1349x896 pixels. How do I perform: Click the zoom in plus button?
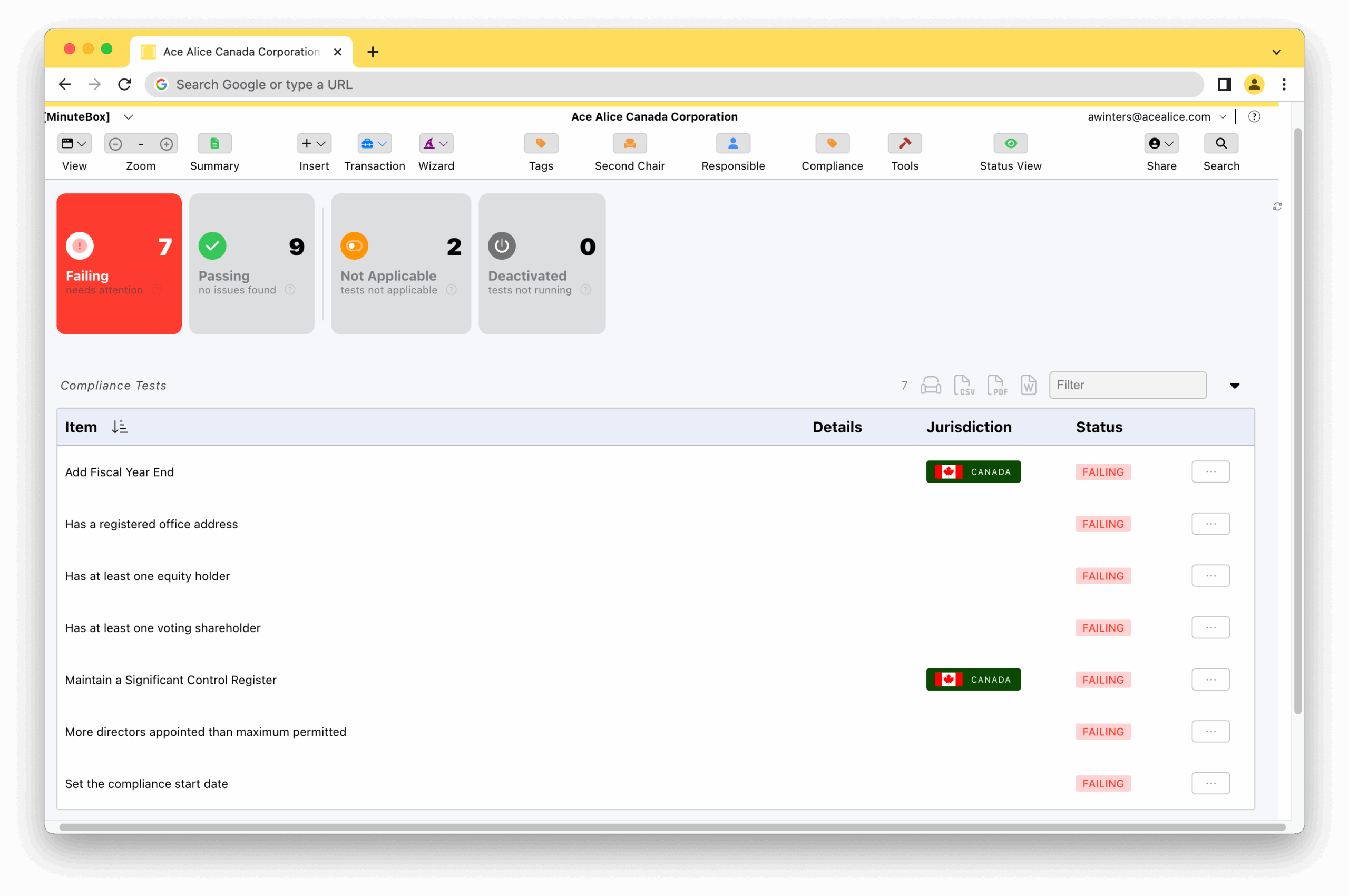(167, 144)
